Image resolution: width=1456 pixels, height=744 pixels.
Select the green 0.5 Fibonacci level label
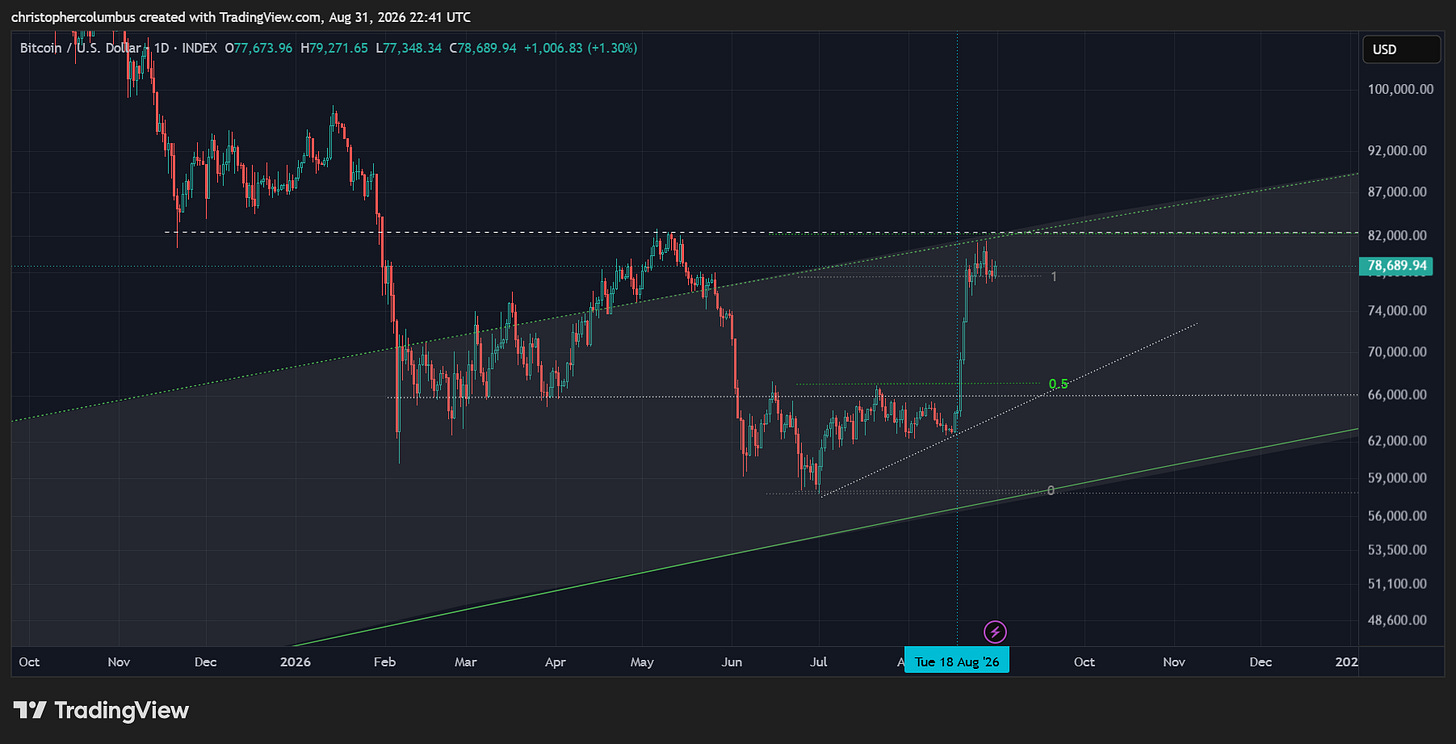point(1058,384)
